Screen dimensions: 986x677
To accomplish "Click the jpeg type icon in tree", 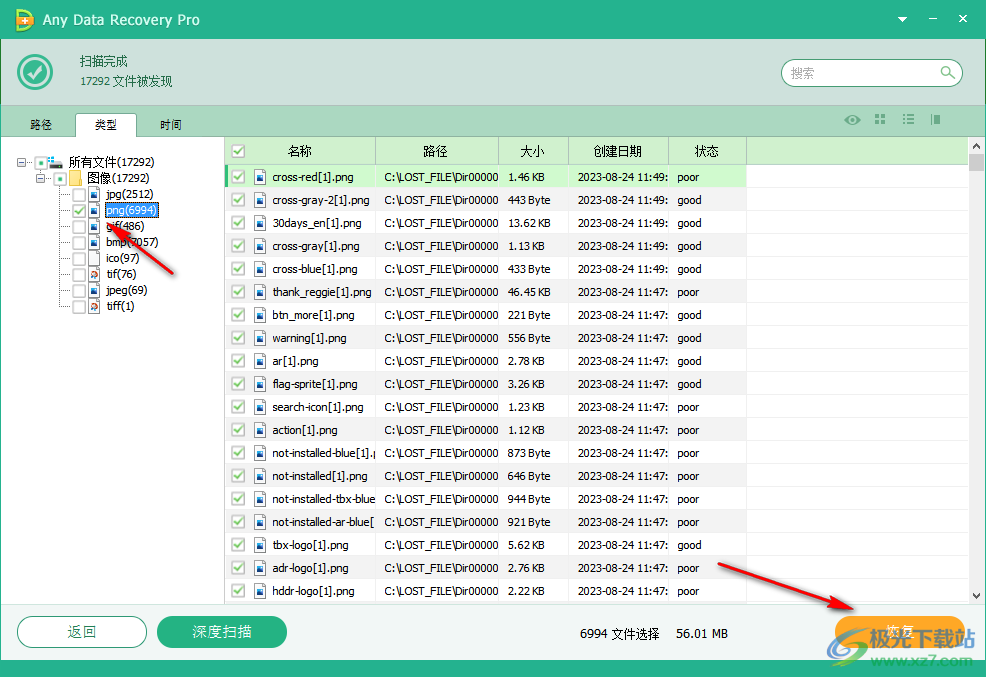I will pyautogui.click(x=94, y=290).
